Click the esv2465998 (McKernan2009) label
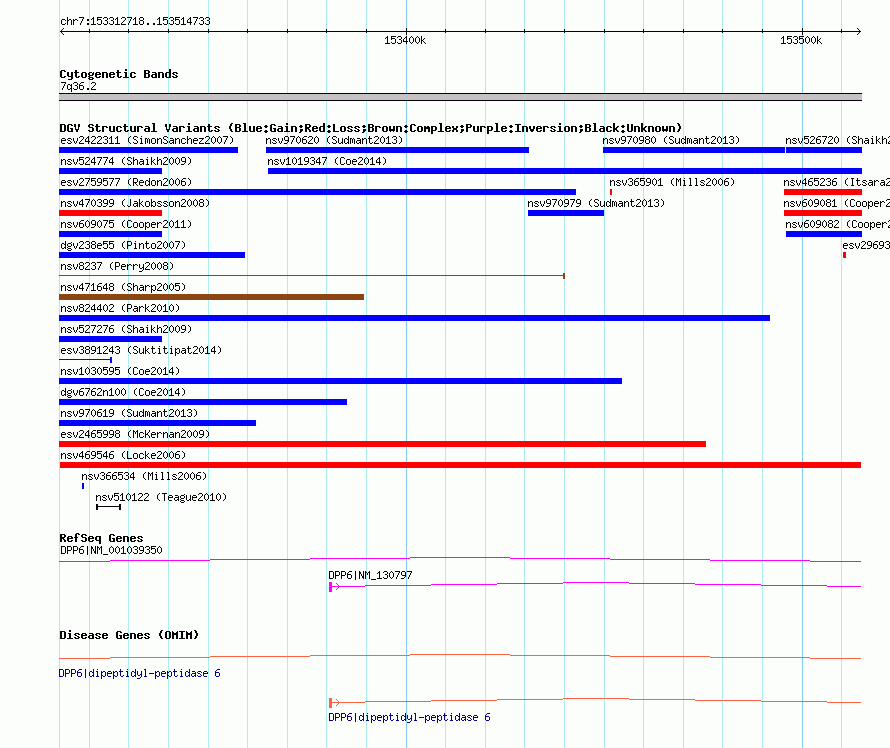Image resolution: width=890 pixels, height=748 pixels. [x=135, y=434]
